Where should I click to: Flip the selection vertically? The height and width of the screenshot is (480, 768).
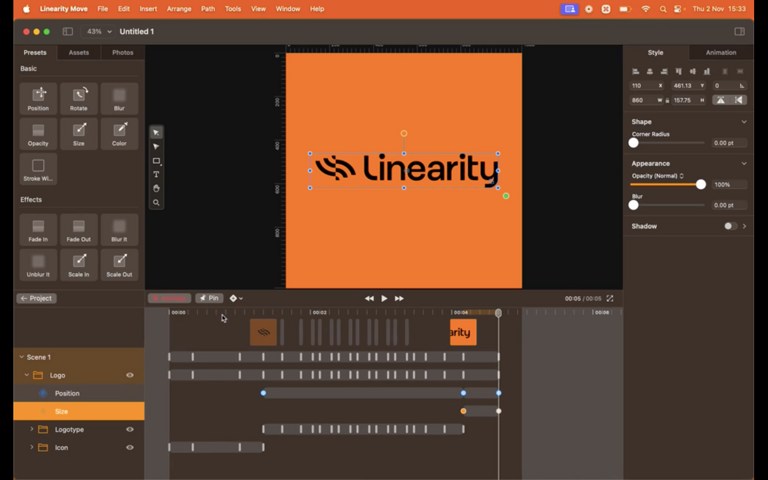coord(720,100)
